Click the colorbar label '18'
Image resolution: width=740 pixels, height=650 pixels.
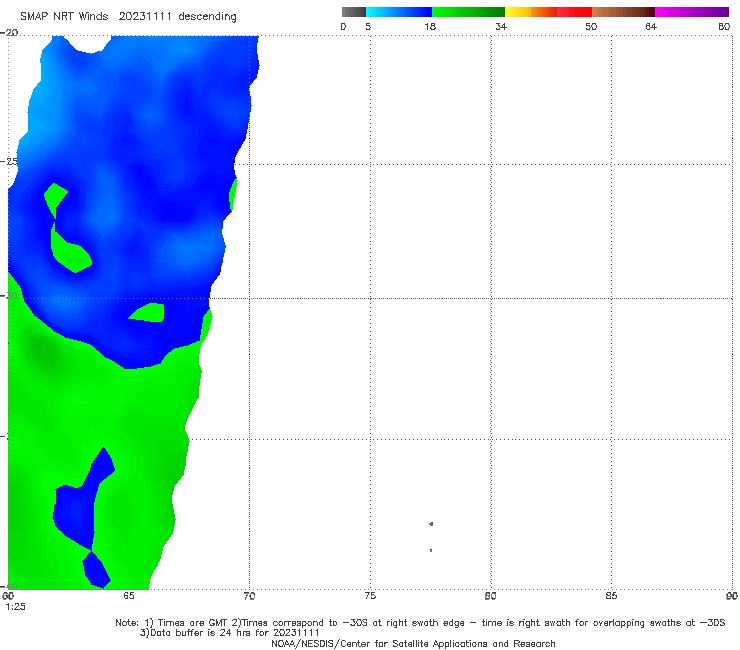pyautogui.click(x=430, y=27)
